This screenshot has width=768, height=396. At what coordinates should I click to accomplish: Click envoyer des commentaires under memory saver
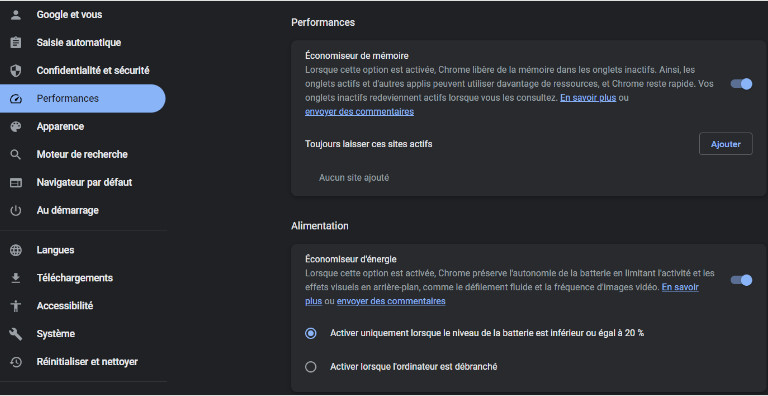tap(359, 112)
